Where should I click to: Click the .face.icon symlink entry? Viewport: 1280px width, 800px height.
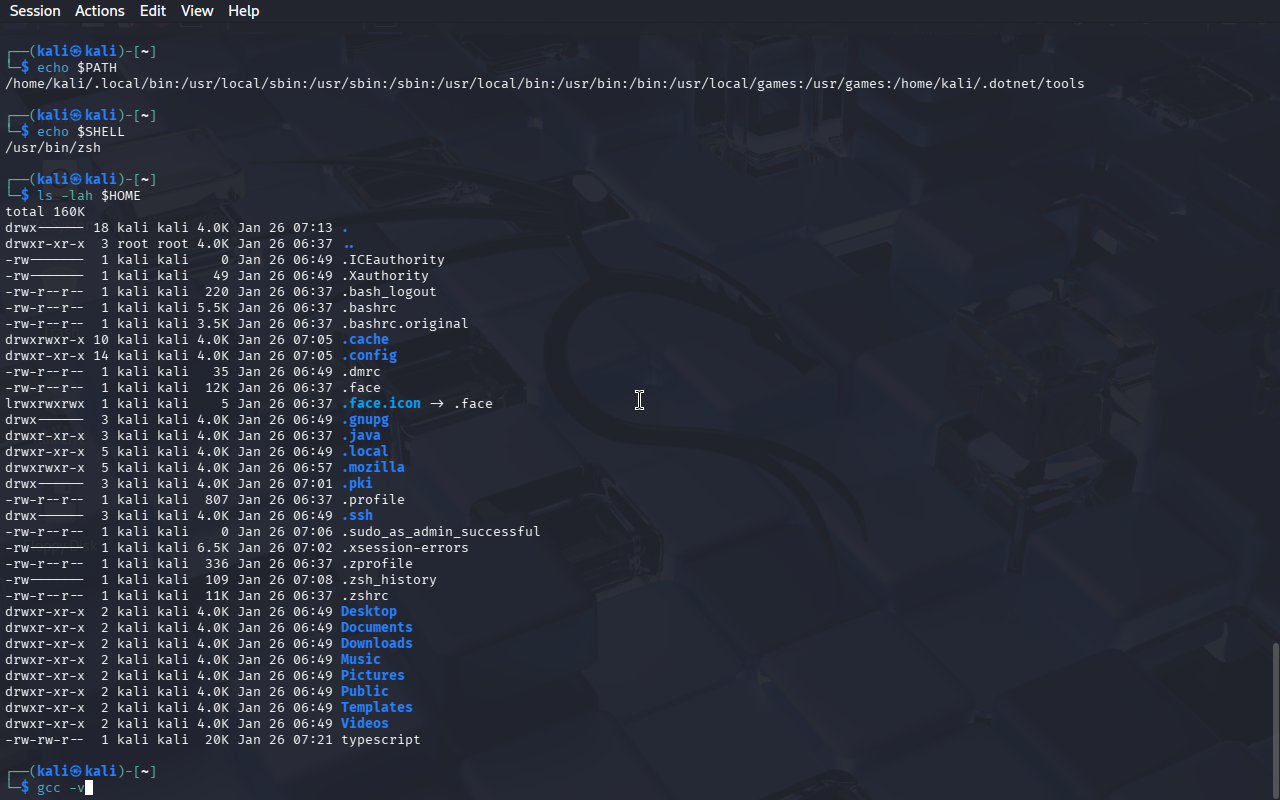pyautogui.click(x=381, y=404)
